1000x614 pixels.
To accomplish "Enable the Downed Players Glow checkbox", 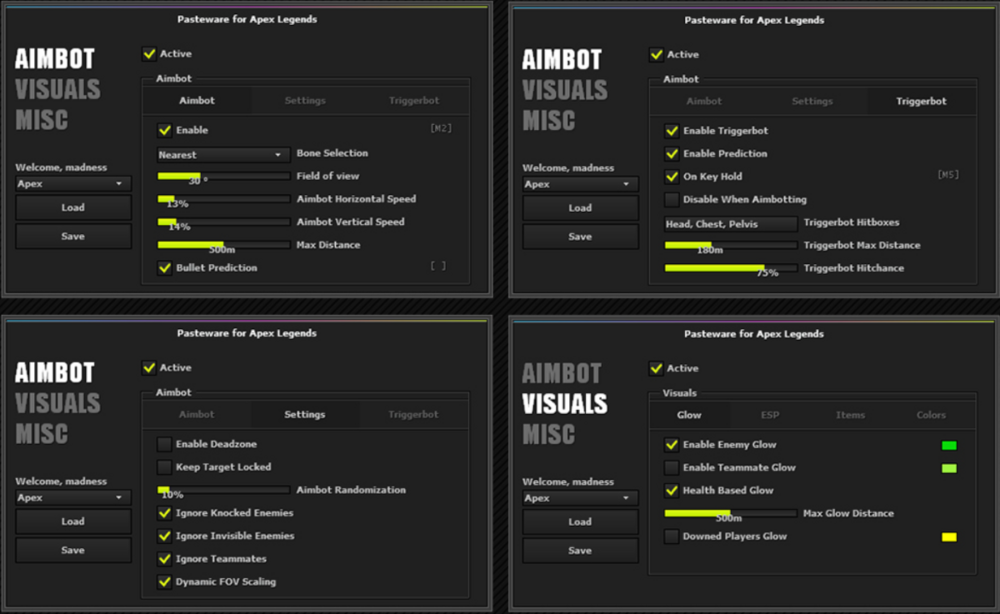I will point(672,536).
